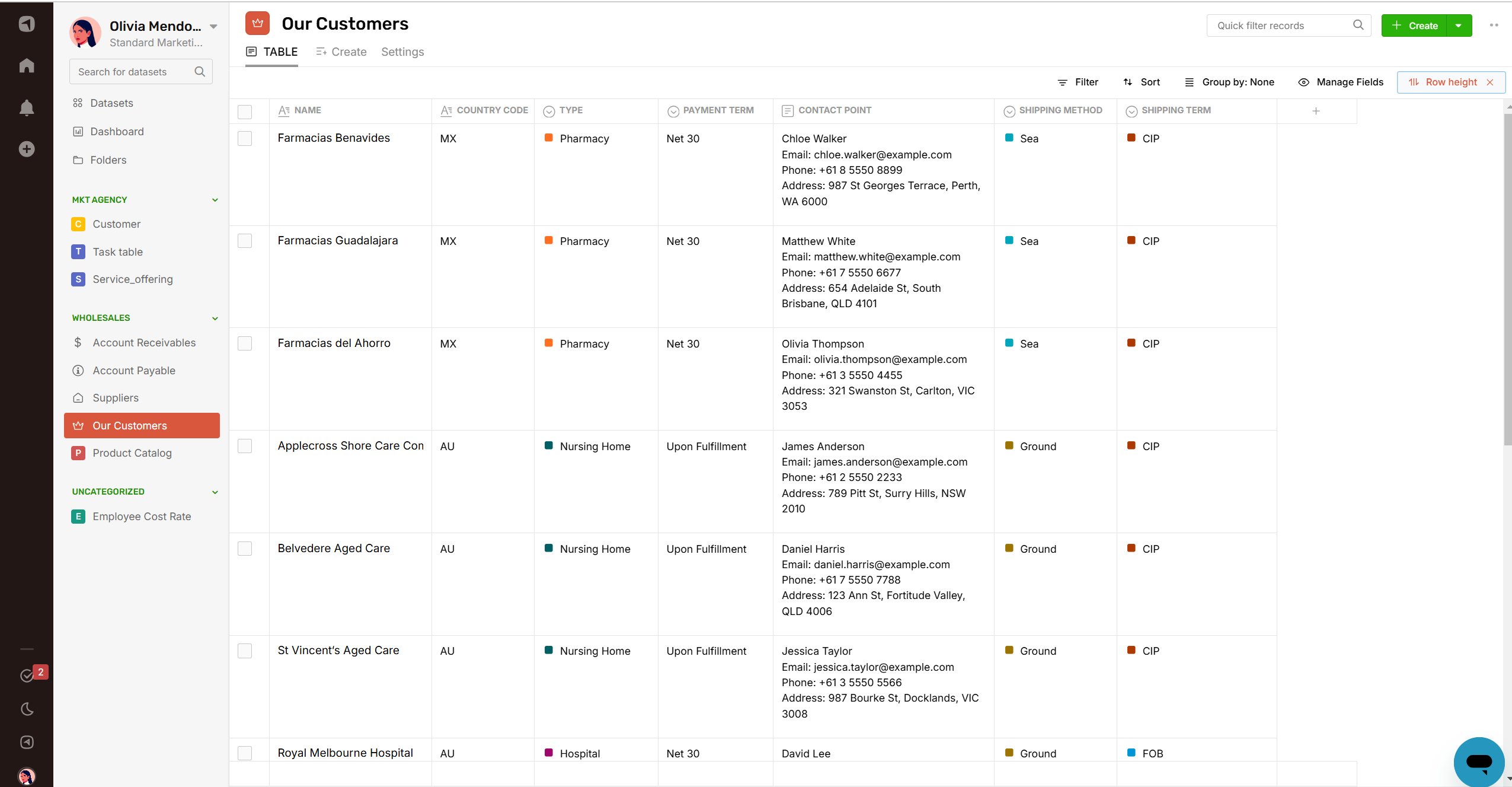
Task: Select the Farmacias Guadalajara row checkbox
Action: point(245,241)
